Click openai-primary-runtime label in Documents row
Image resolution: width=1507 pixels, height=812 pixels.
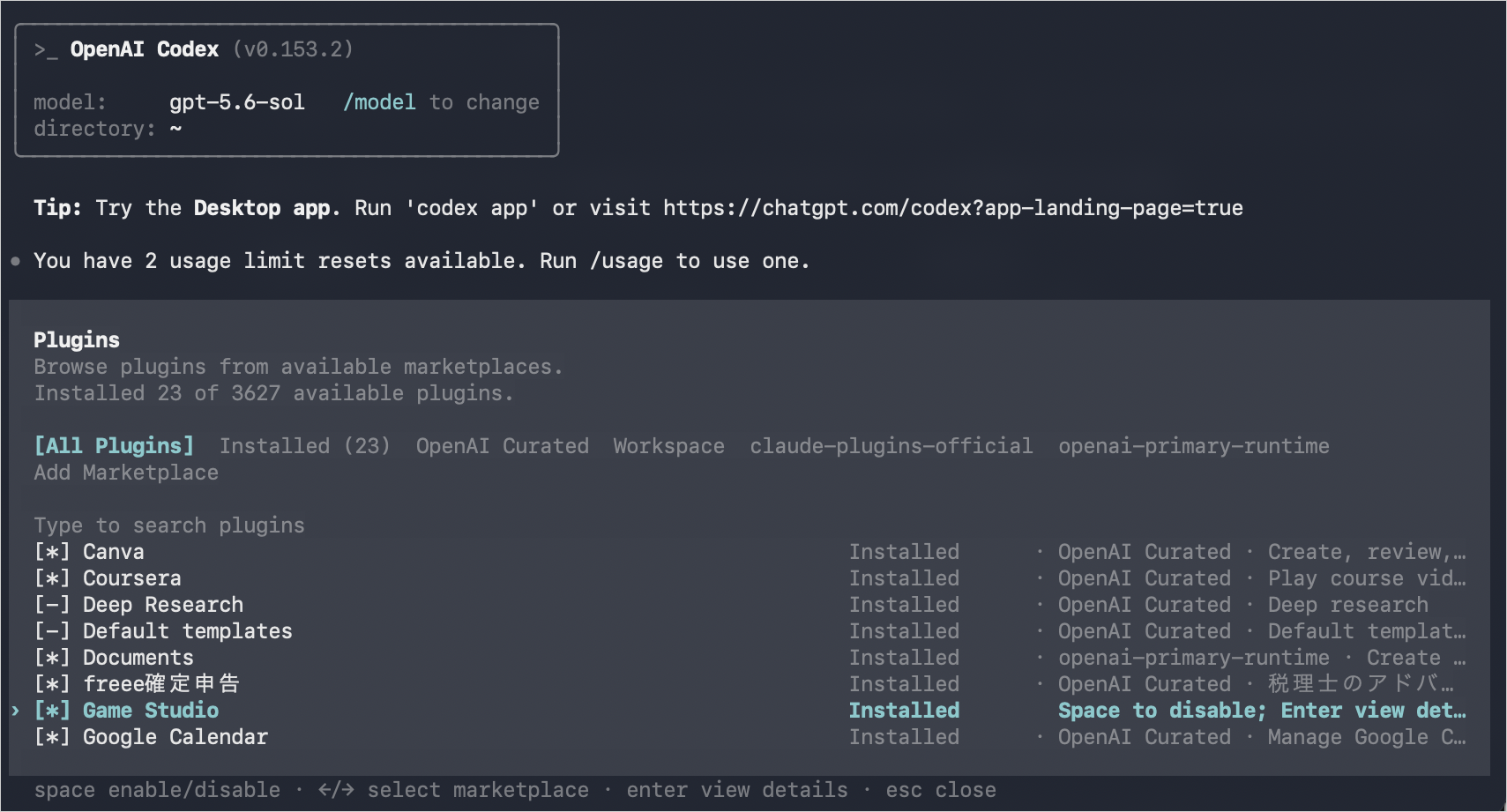(1194, 658)
